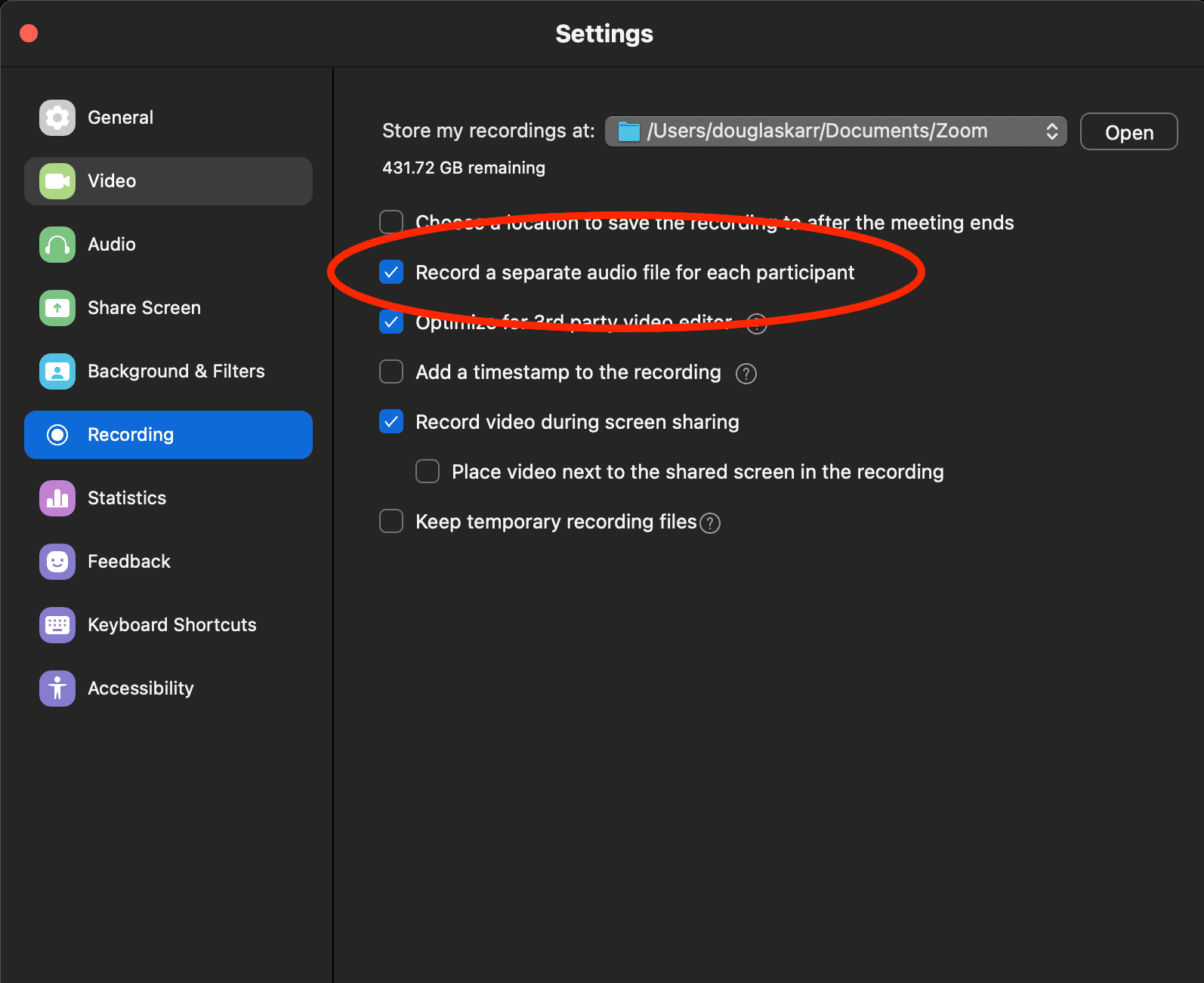Image resolution: width=1204 pixels, height=983 pixels.
Task: Click the Background & Filters icon
Action: (57, 371)
